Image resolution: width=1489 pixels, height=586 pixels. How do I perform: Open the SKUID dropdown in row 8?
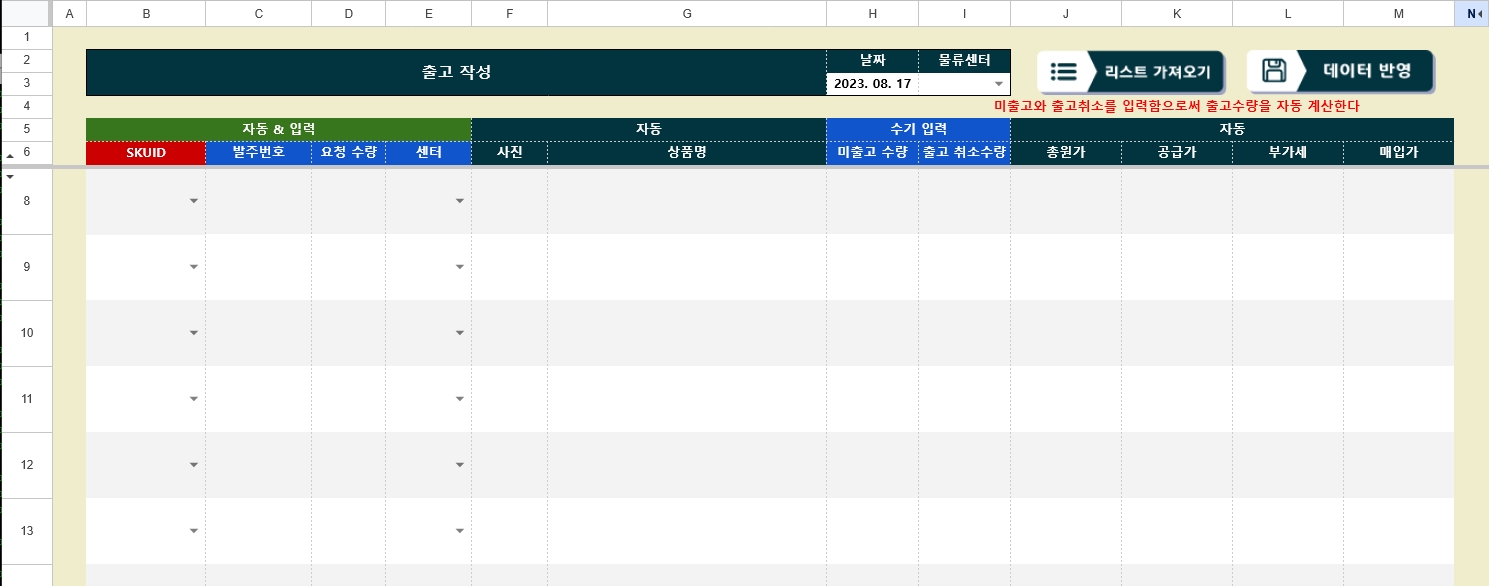193,201
